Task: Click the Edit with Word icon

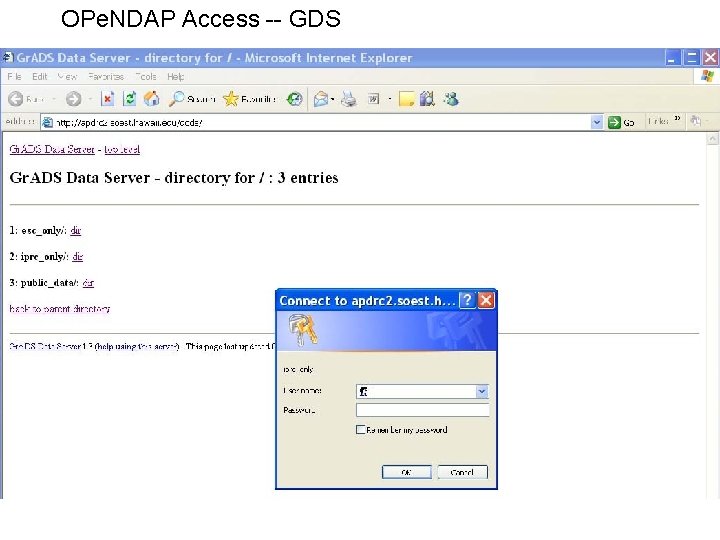Action: coord(373,99)
